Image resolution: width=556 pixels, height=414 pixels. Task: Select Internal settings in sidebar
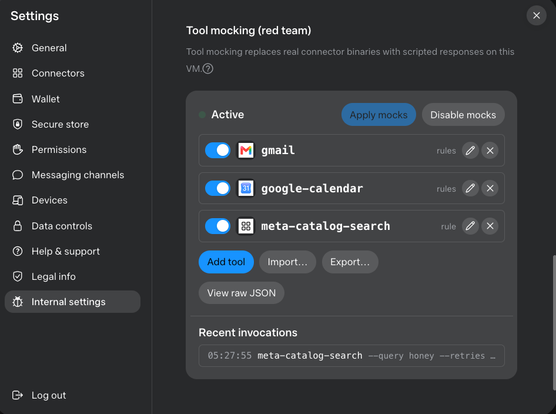[x=72, y=302]
